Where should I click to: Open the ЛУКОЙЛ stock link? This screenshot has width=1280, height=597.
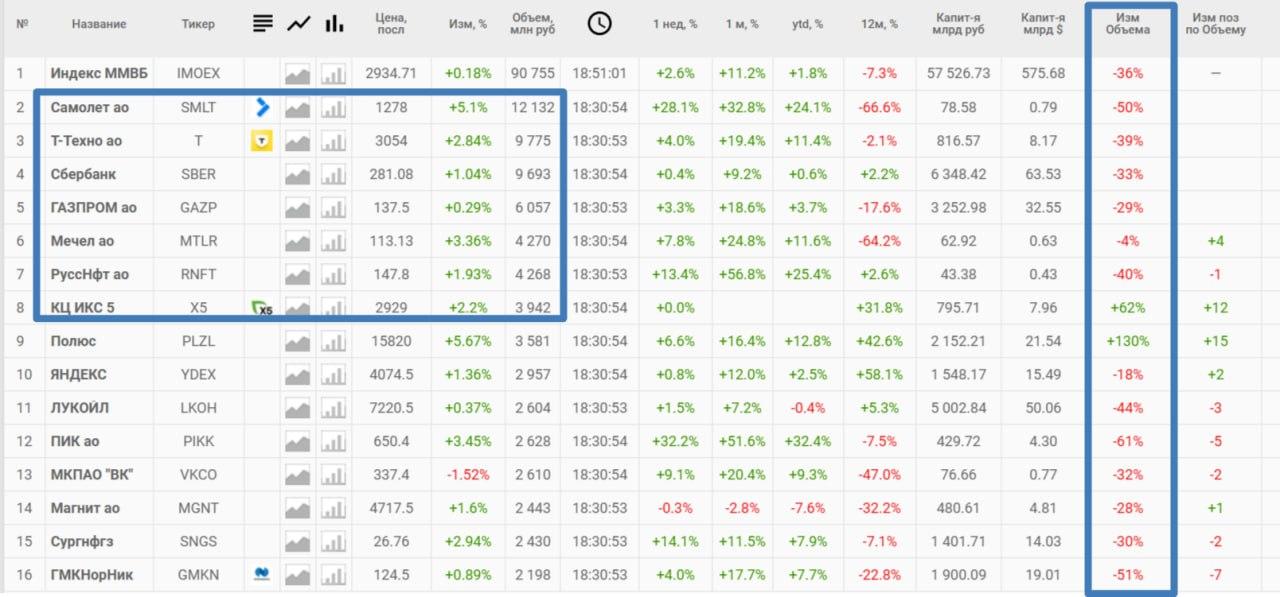[80, 408]
